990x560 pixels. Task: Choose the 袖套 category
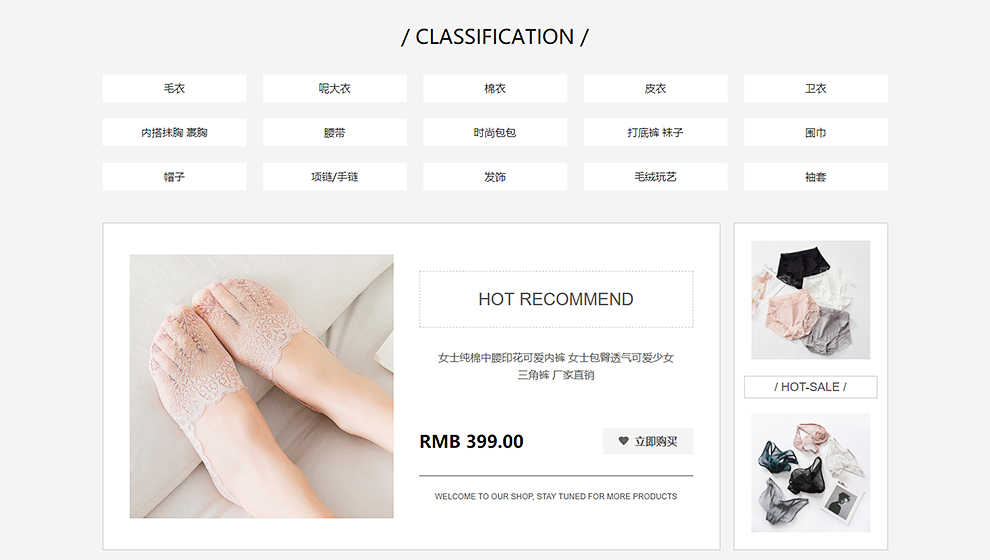[816, 177]
